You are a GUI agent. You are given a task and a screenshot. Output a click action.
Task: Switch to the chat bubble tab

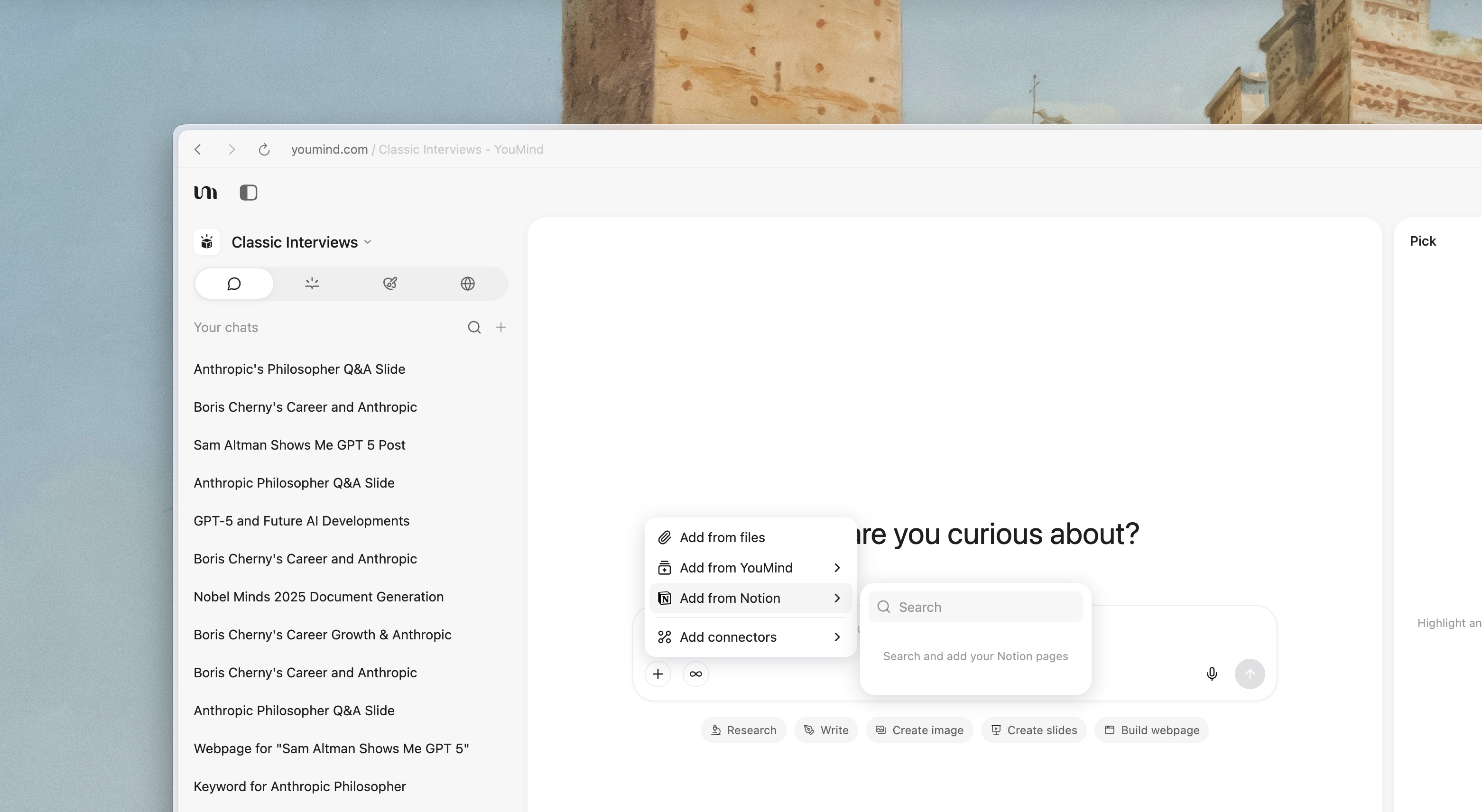click(233, 284)
